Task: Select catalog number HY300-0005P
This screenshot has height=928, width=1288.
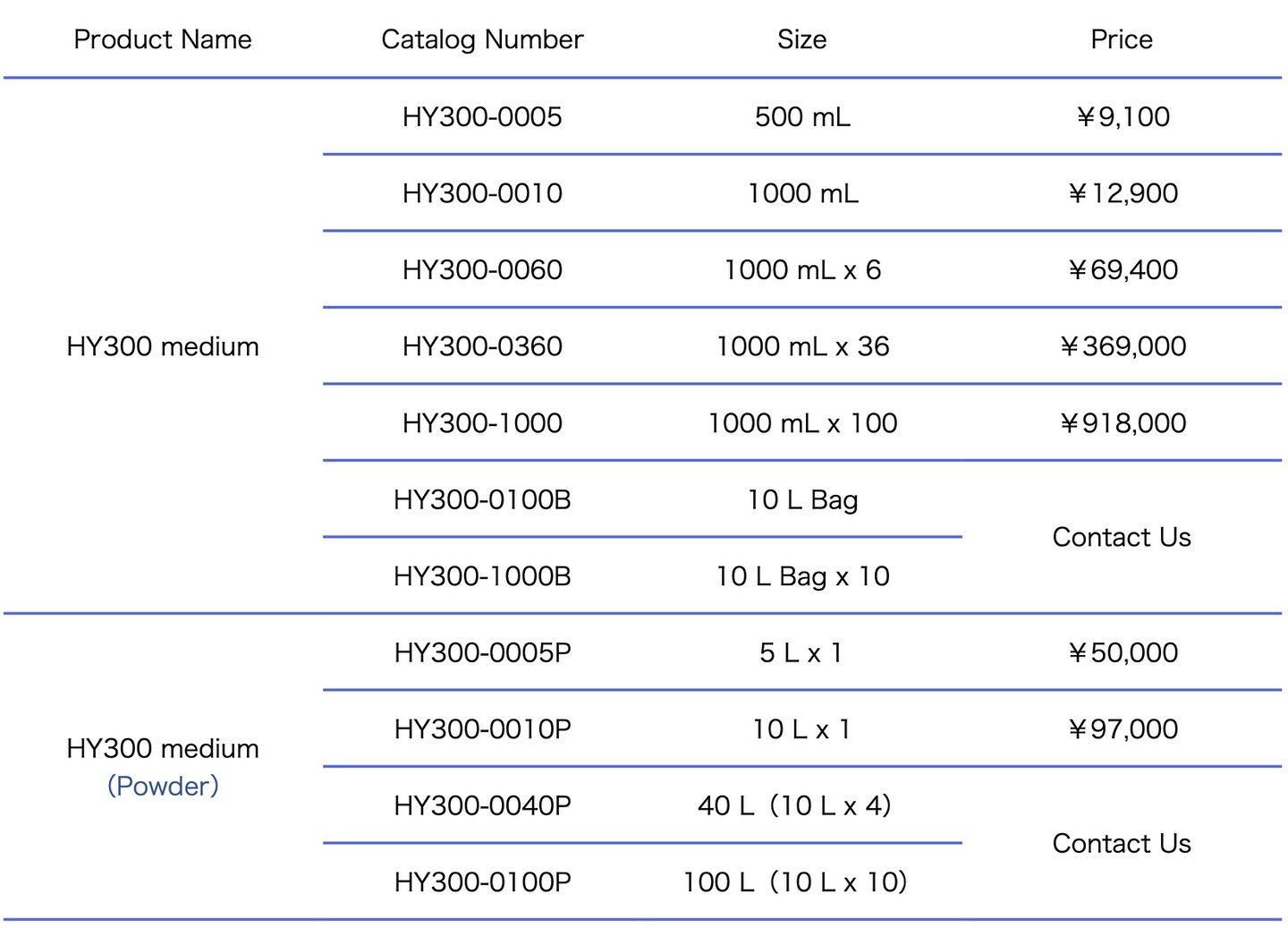Action: click(482, 652)
